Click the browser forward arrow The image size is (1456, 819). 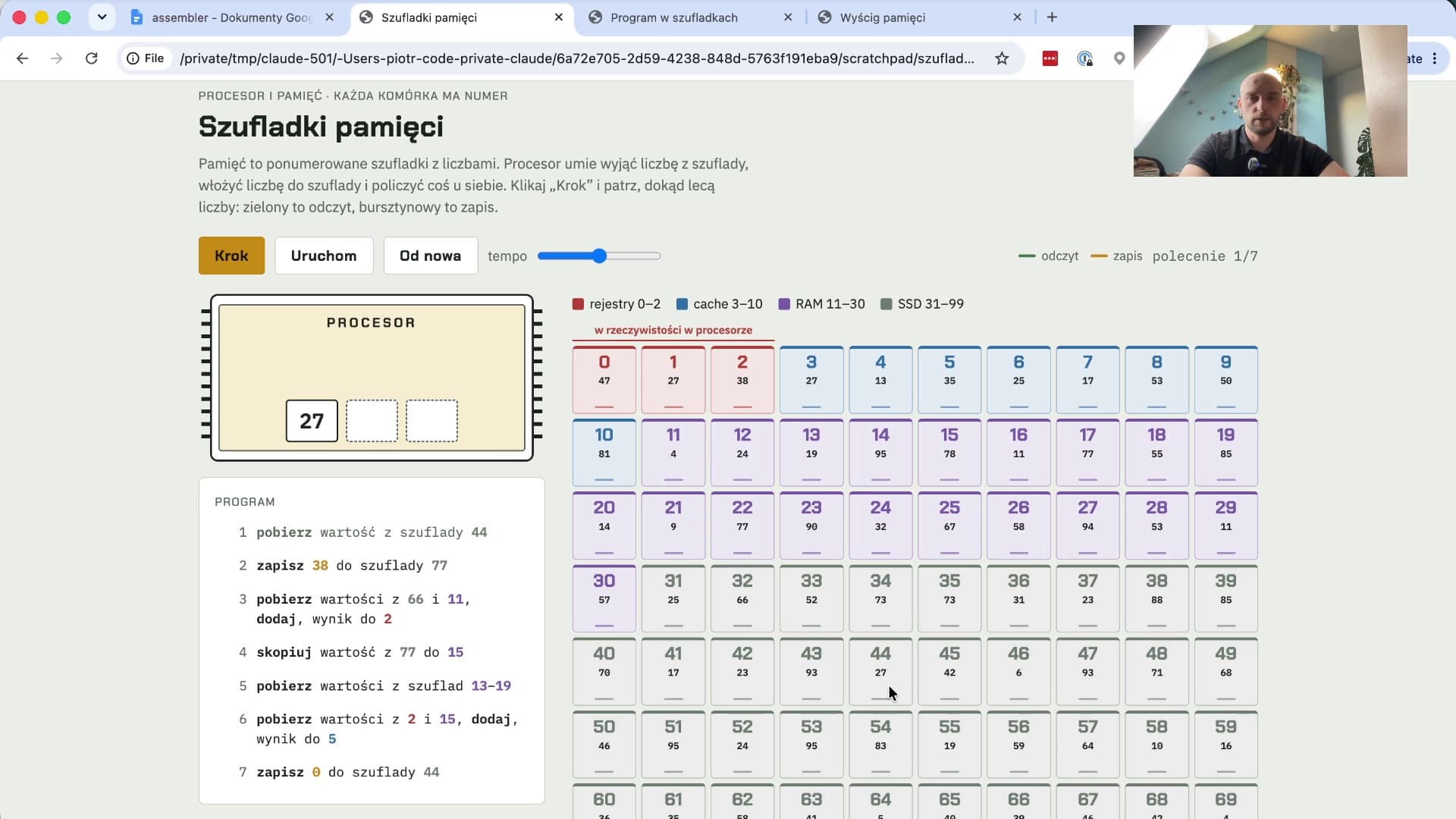click(x=57, y=58)
